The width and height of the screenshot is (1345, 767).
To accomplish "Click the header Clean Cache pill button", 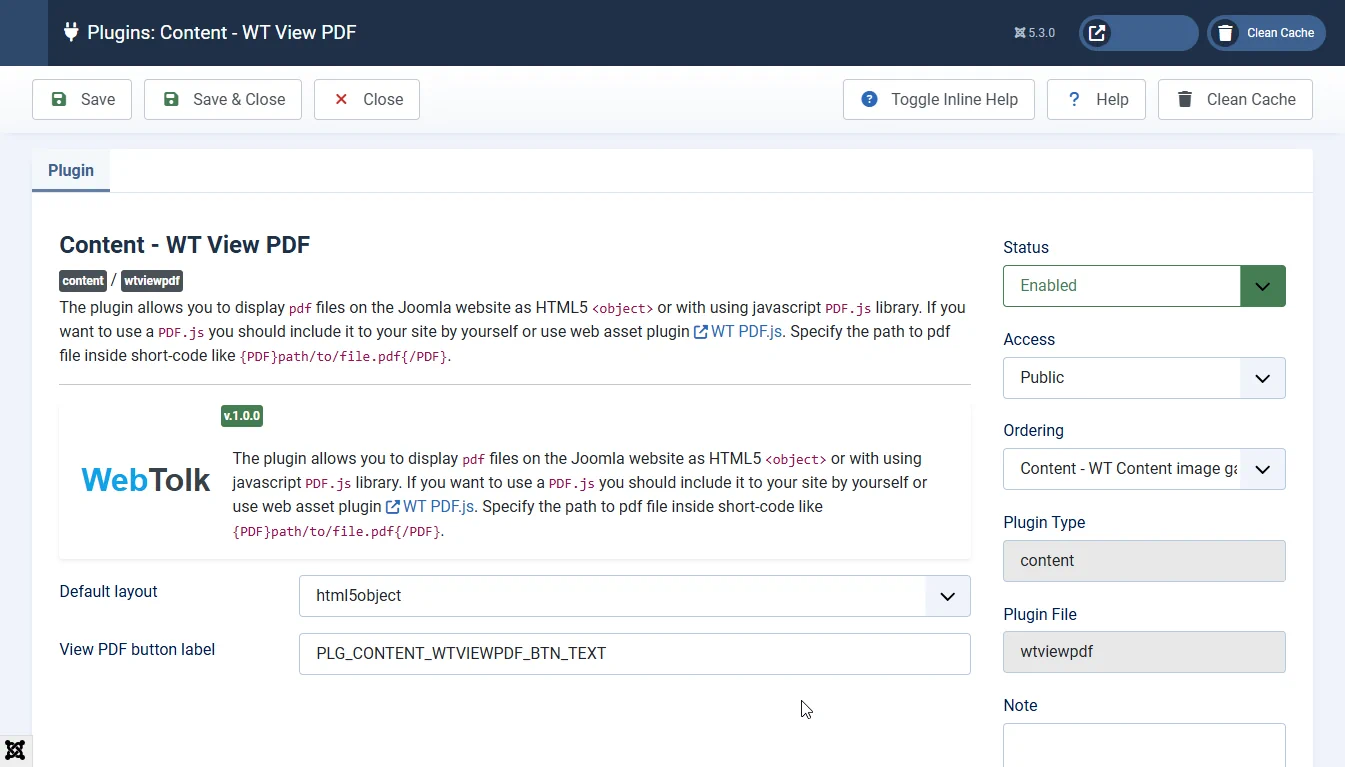I will click(1266, 33).
